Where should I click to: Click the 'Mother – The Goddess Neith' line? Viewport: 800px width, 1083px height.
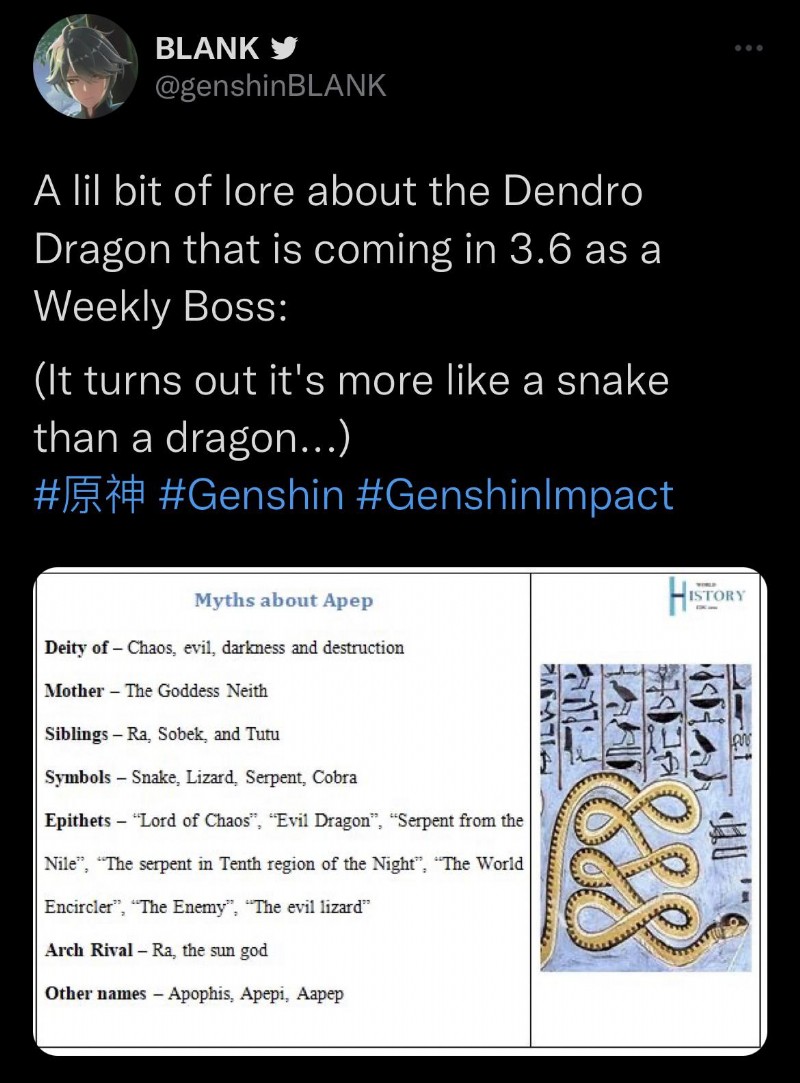pos(156,691)
